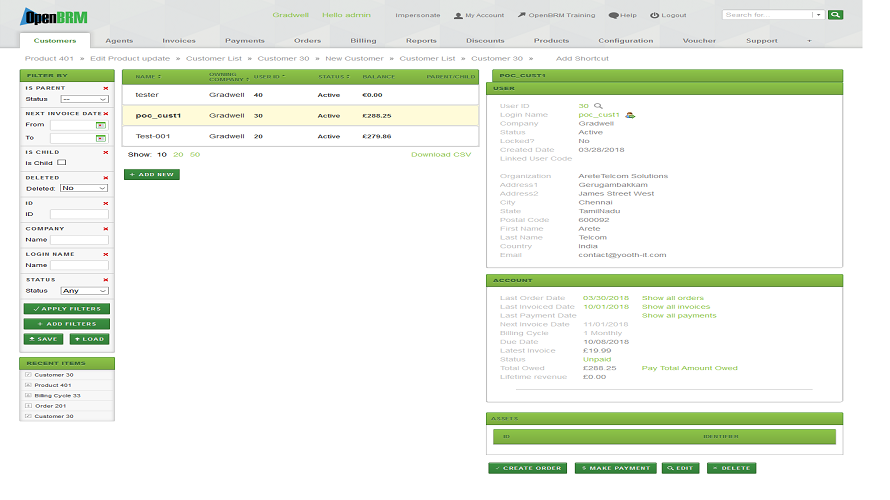Screen dimensions: 890x500
Task: Show all orders link
Action: click(673, 299)
